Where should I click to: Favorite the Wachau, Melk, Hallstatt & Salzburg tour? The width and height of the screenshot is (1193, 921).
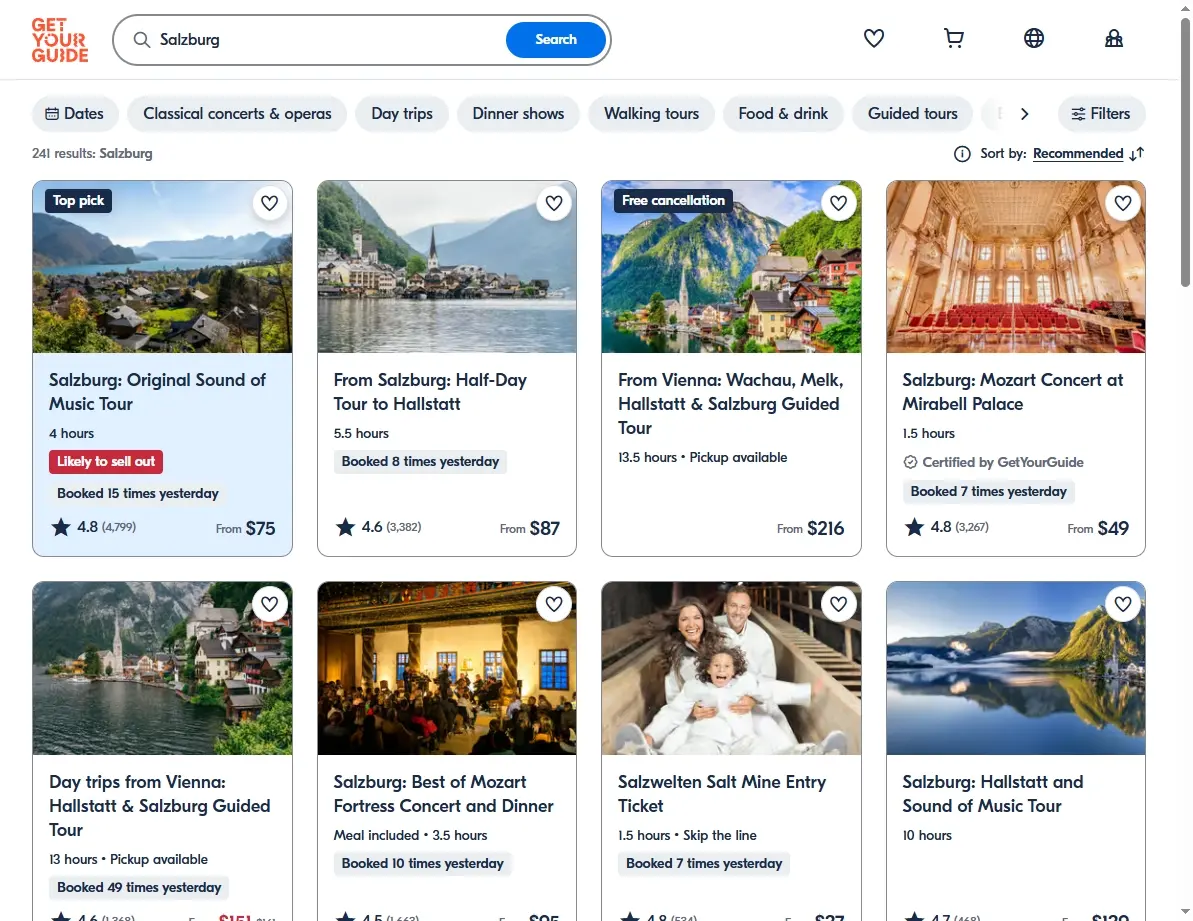pyautogui.click(x=838, y=203)
